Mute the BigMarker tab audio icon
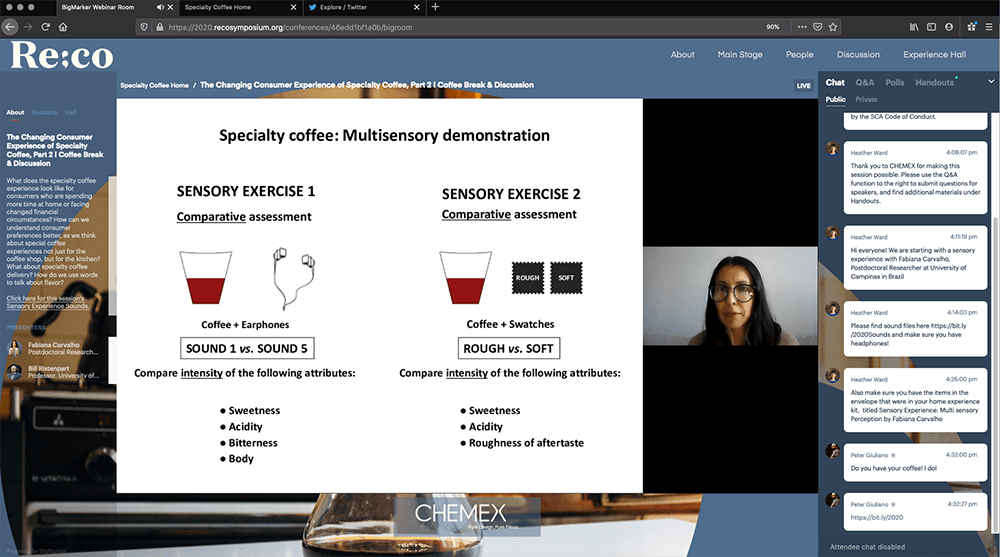Screen dimensions: 1000x557 click(x=161, y=7)
